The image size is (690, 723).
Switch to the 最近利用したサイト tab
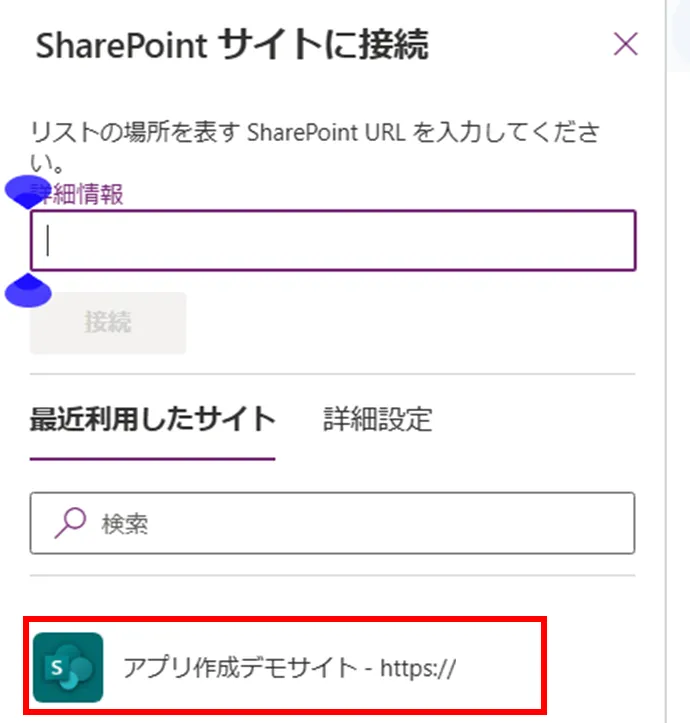(152, 419)
